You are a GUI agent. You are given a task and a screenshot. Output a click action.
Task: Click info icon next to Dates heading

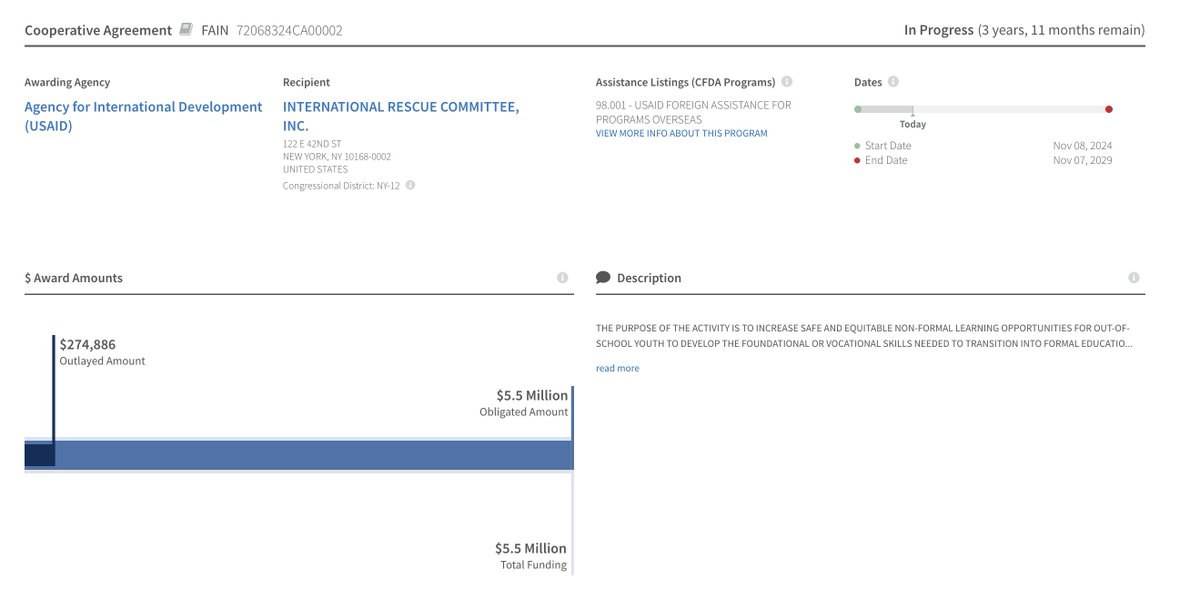click(893, 82)
